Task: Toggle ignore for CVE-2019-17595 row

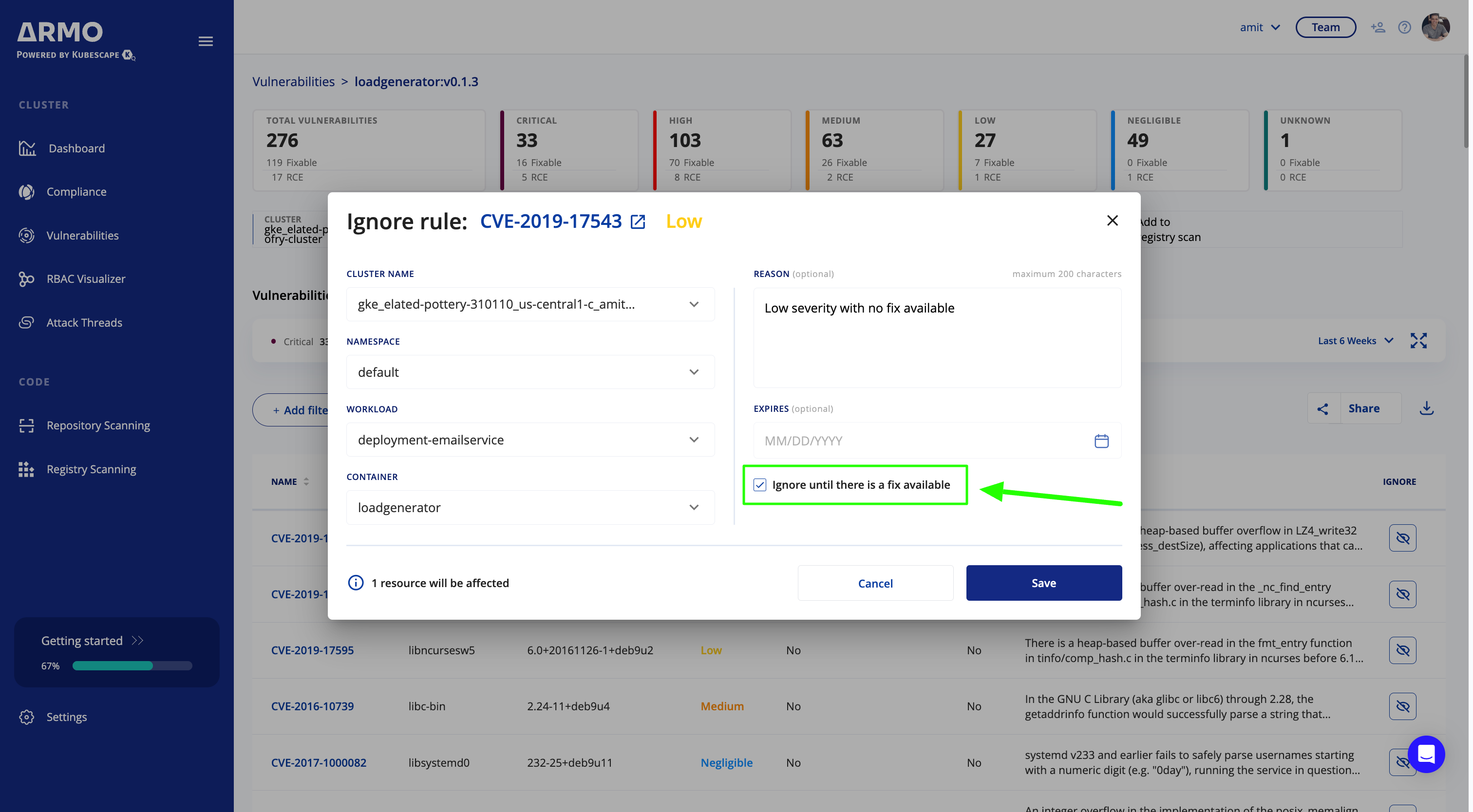Action: pos(1402,650)
